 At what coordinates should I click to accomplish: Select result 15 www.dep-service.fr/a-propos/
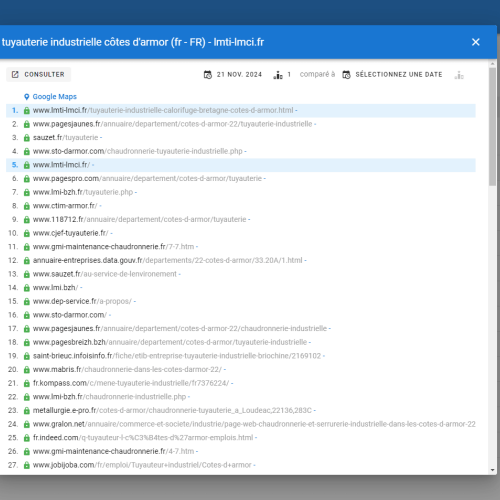(x=82, y=302)
